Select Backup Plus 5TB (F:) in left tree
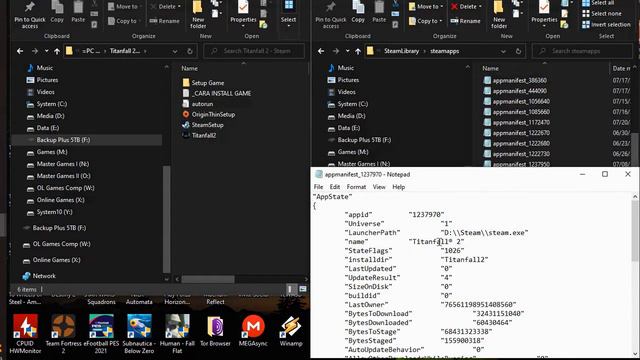This screenshot has height=360, width=640. click(x=87, y=140)
